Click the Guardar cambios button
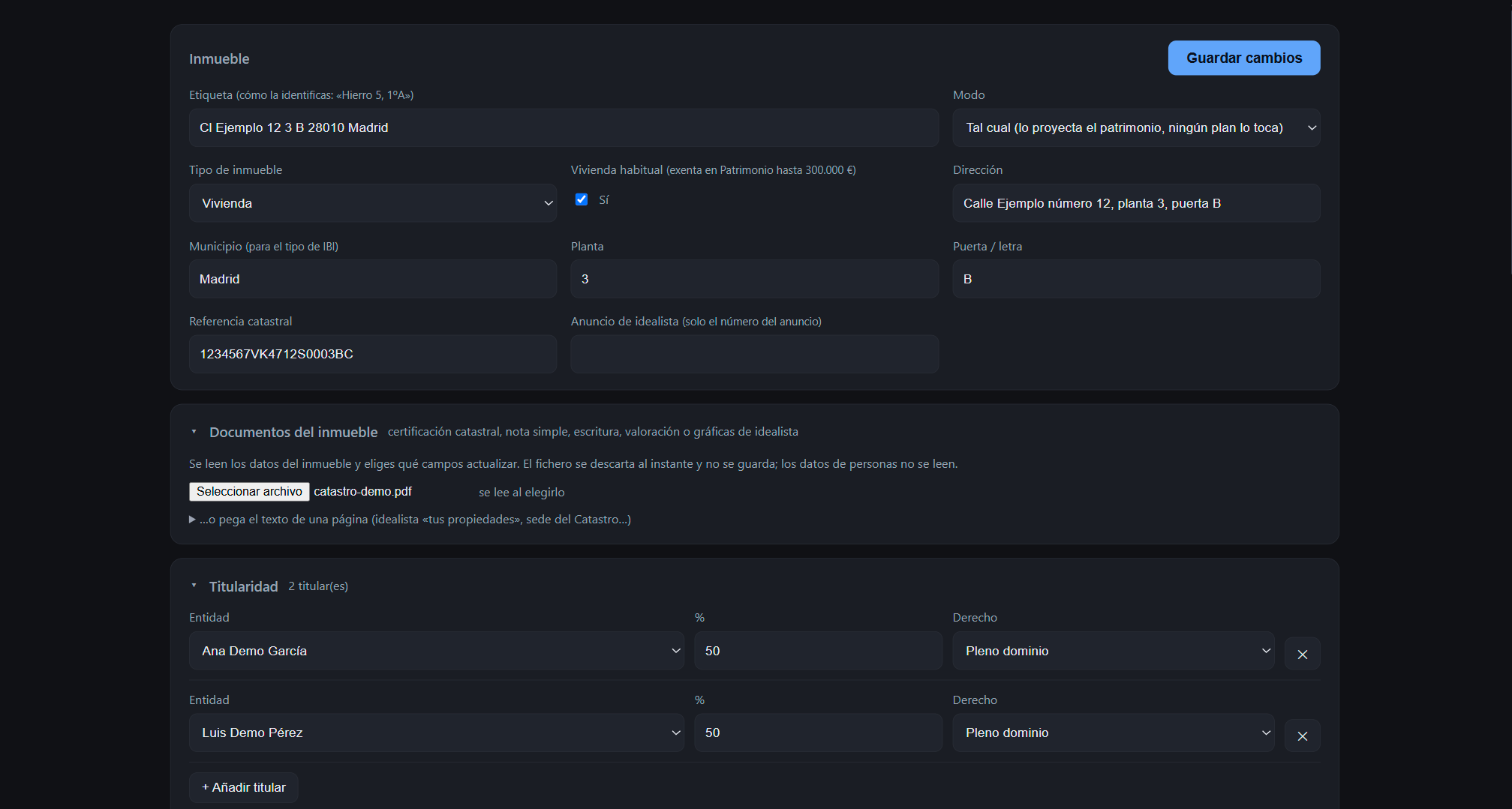Image resolution: width=1512 pixels, height=809 pixels. [x=1244, y=58]
